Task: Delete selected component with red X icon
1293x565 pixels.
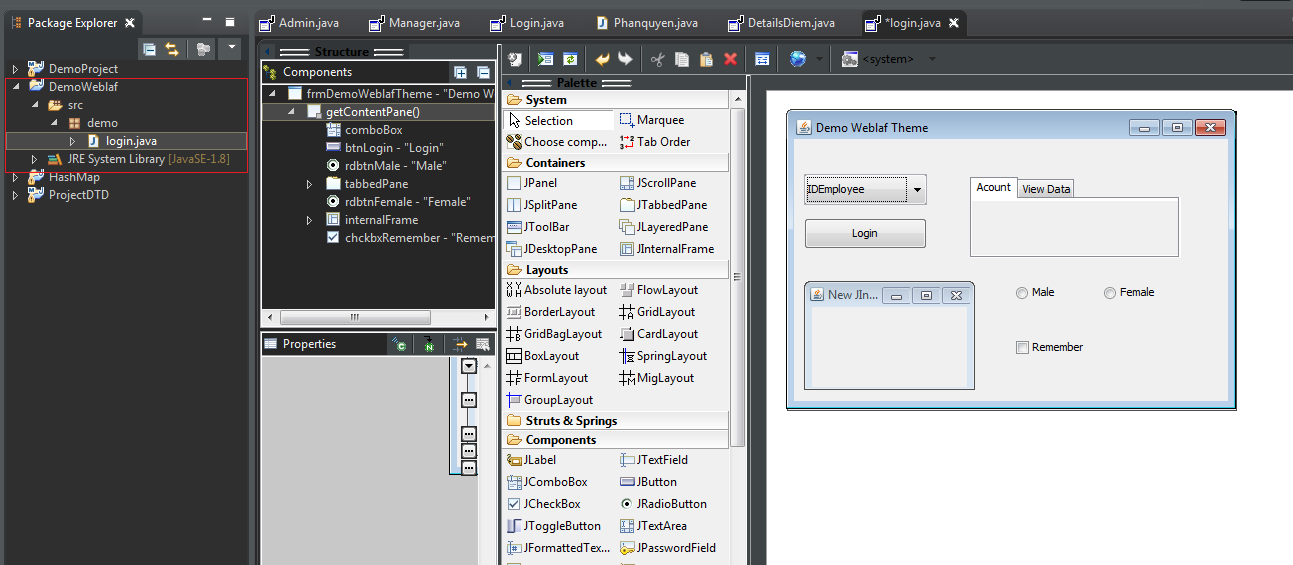Action: (730, 59)
